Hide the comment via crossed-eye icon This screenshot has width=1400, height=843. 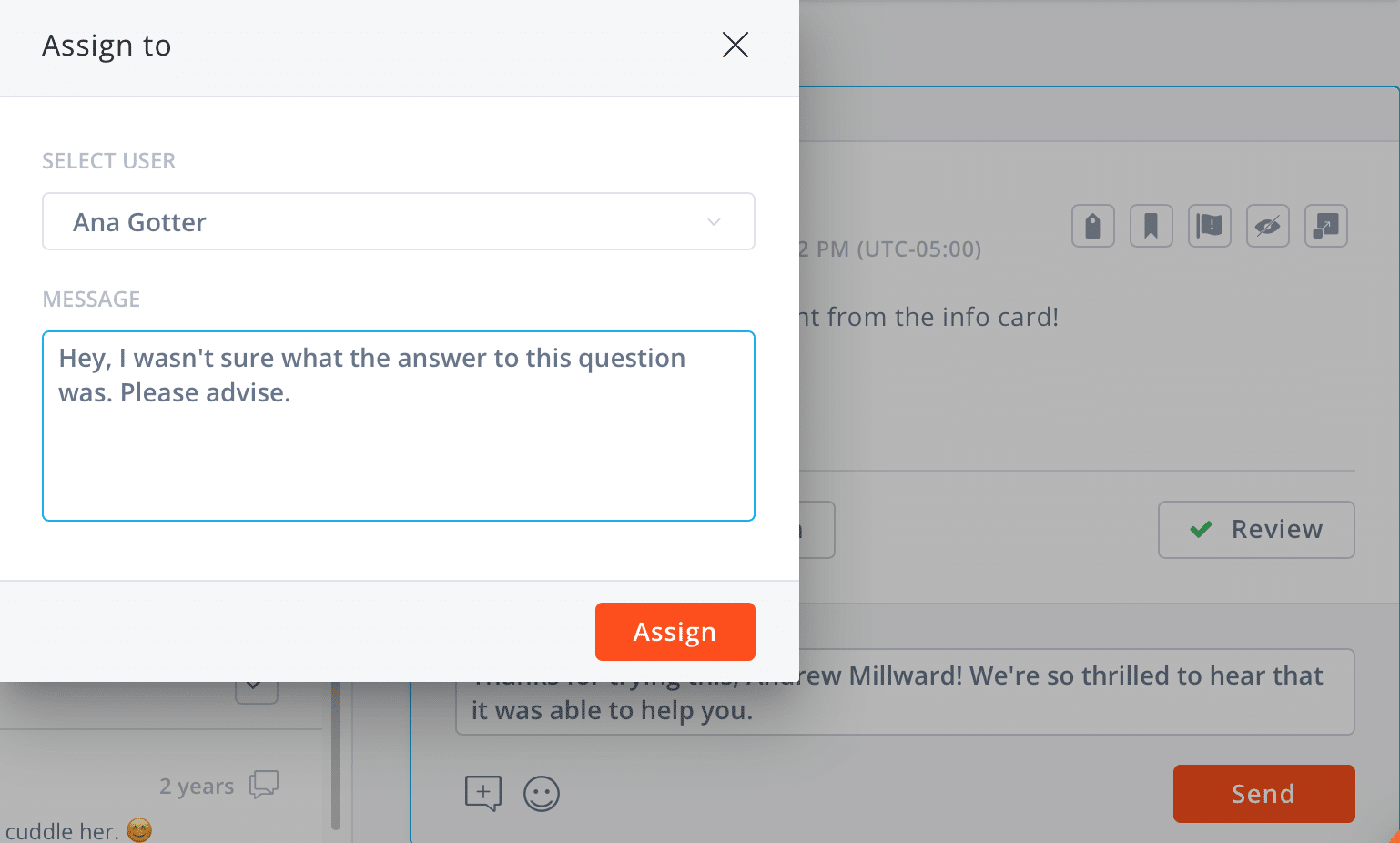coord(1267,226)
